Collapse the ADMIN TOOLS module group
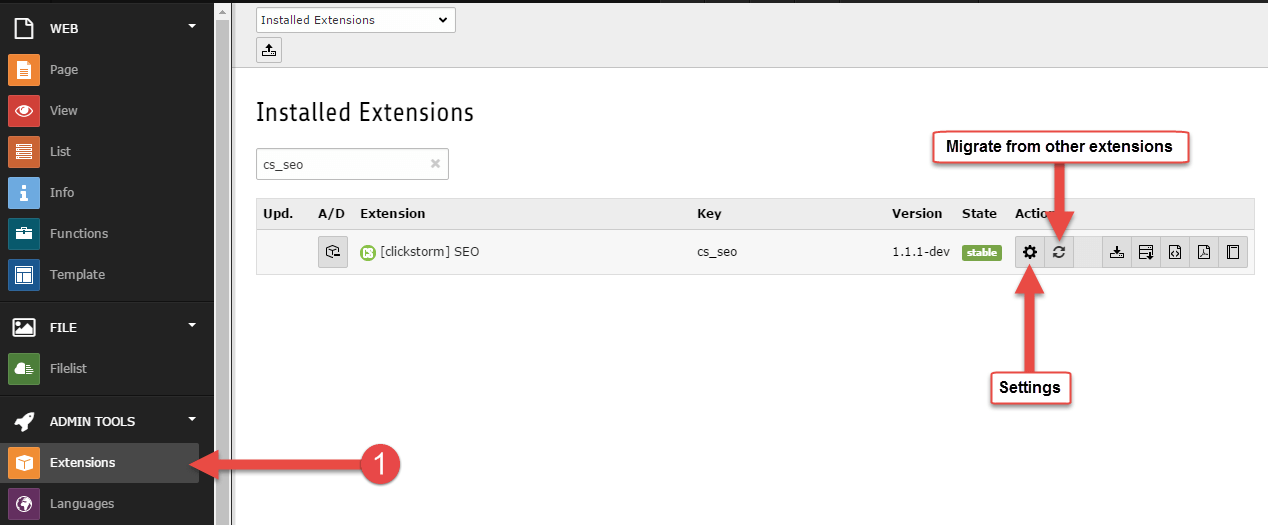The width and height of the screenshot is (1268, 525). pos(192,420)
